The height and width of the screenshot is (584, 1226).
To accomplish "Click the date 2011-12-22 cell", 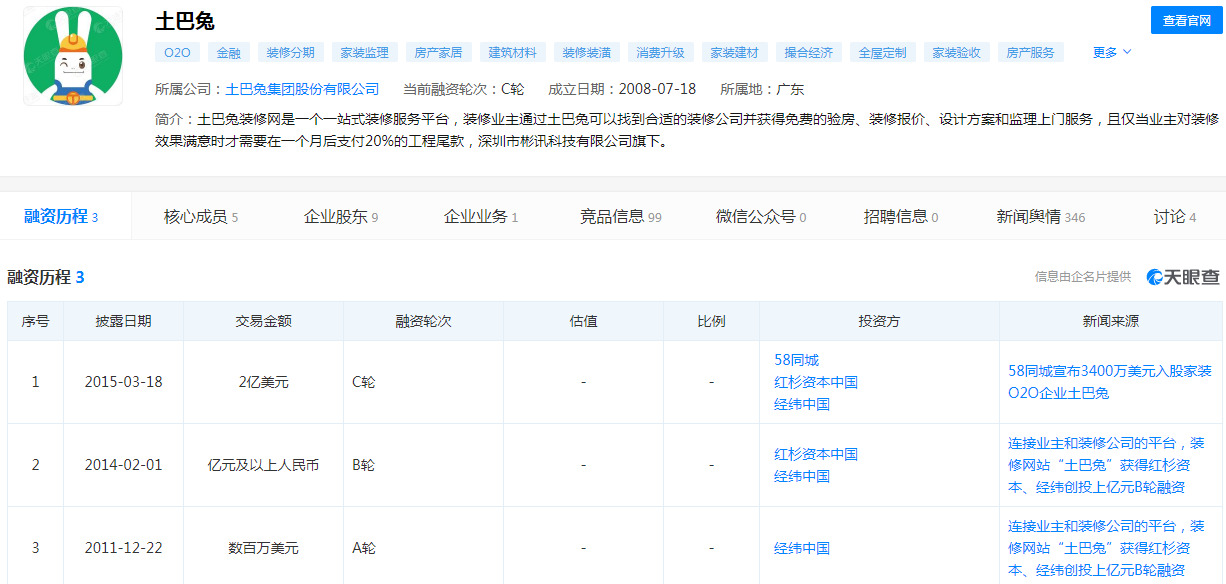I will (x=124, y=548).
